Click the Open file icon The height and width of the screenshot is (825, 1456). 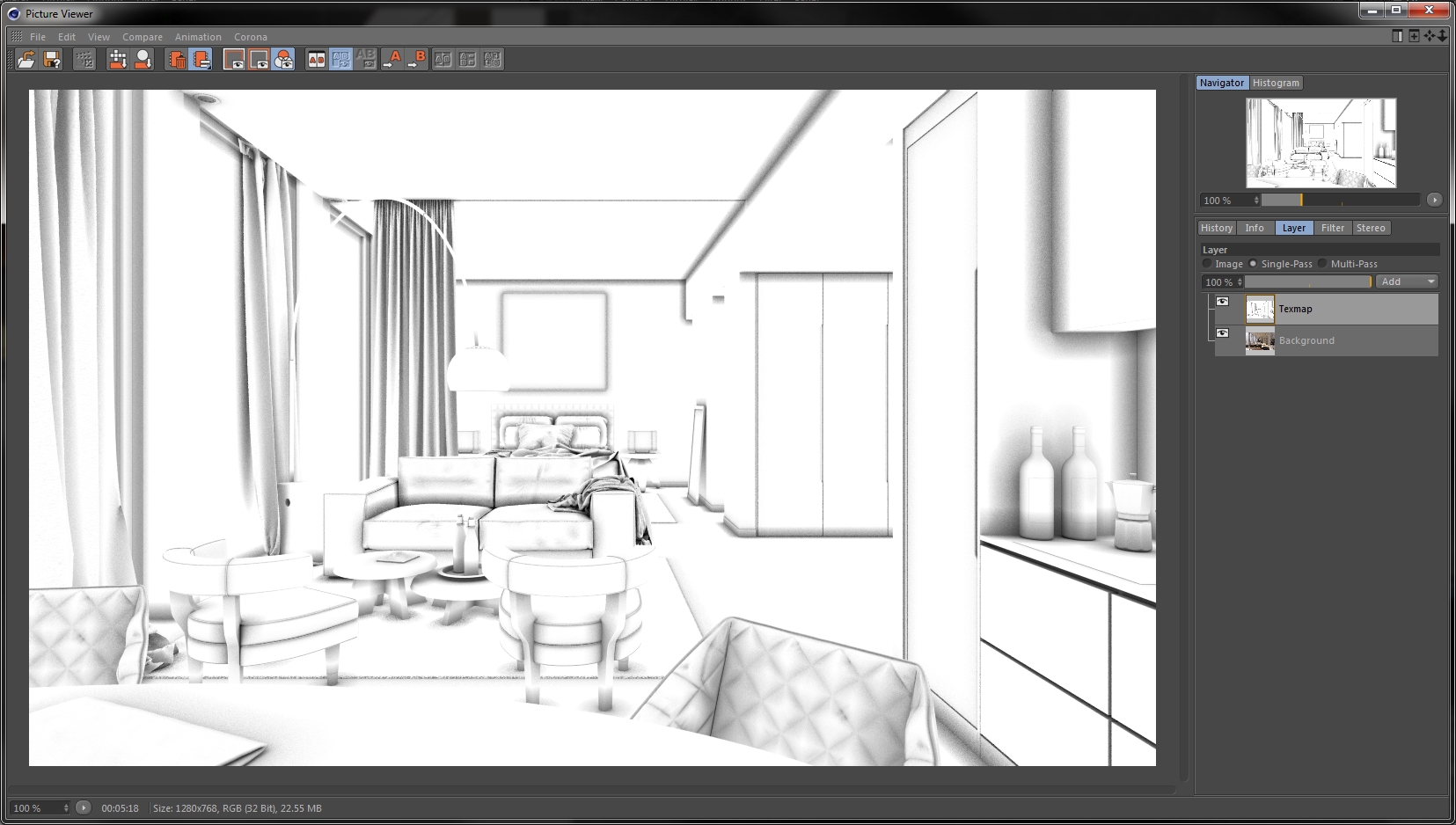click(x=26, y=59)
